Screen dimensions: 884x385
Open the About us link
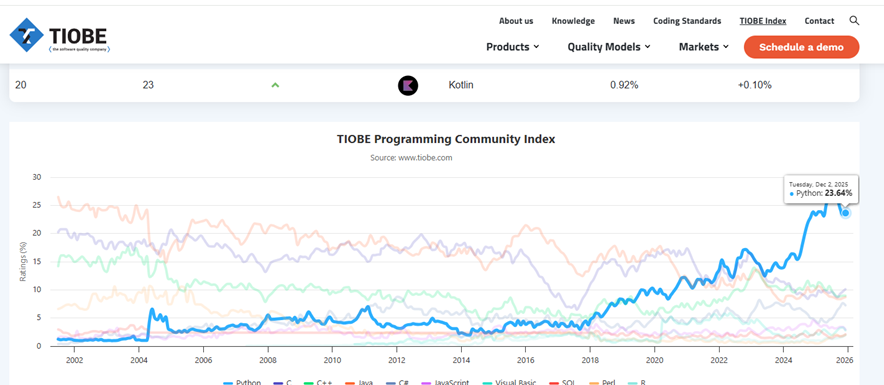coord(516,21)
